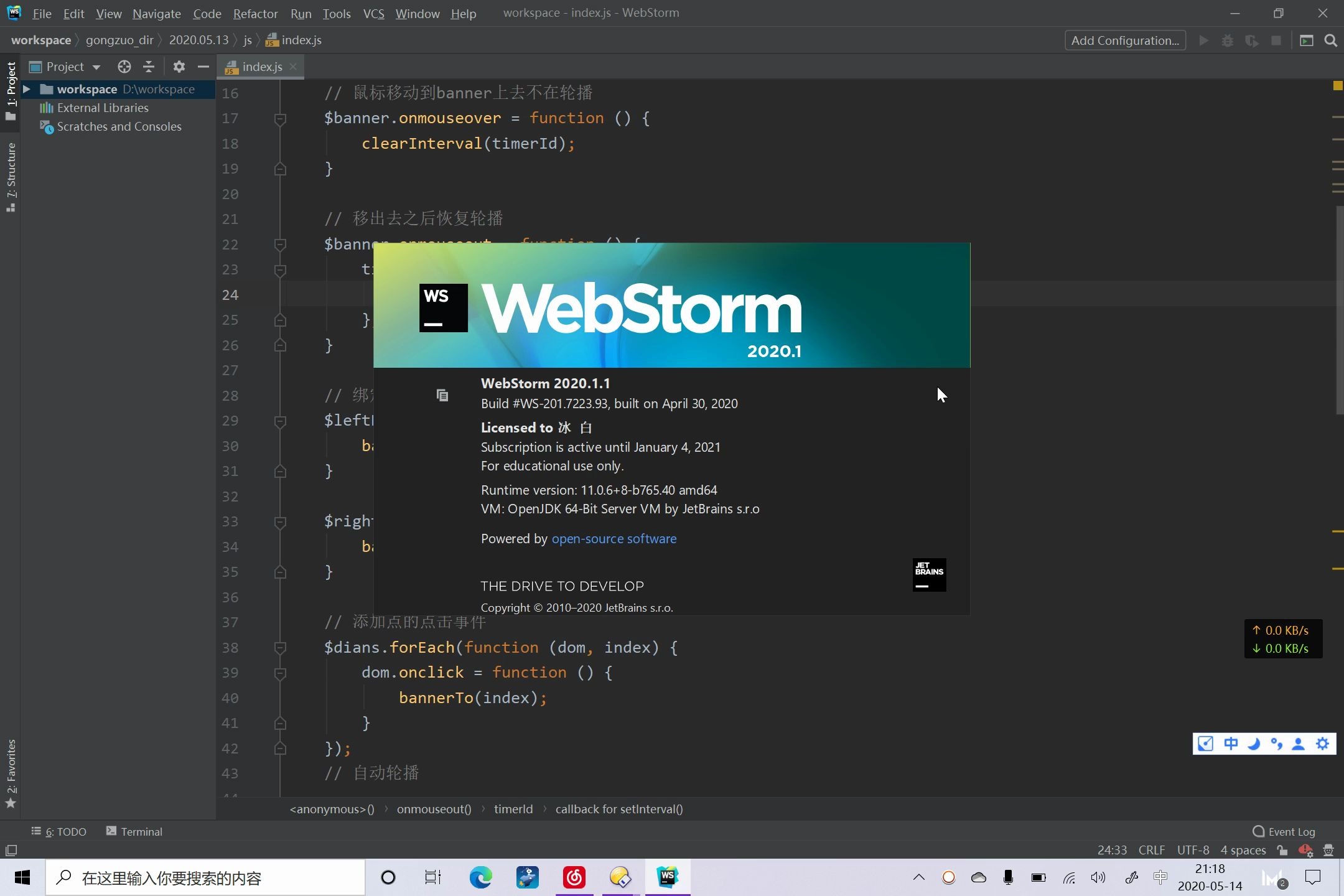Click the Run play arrow in the toolbar
The height and width of the screenshot is (896, 1344).
point(1203,40)
